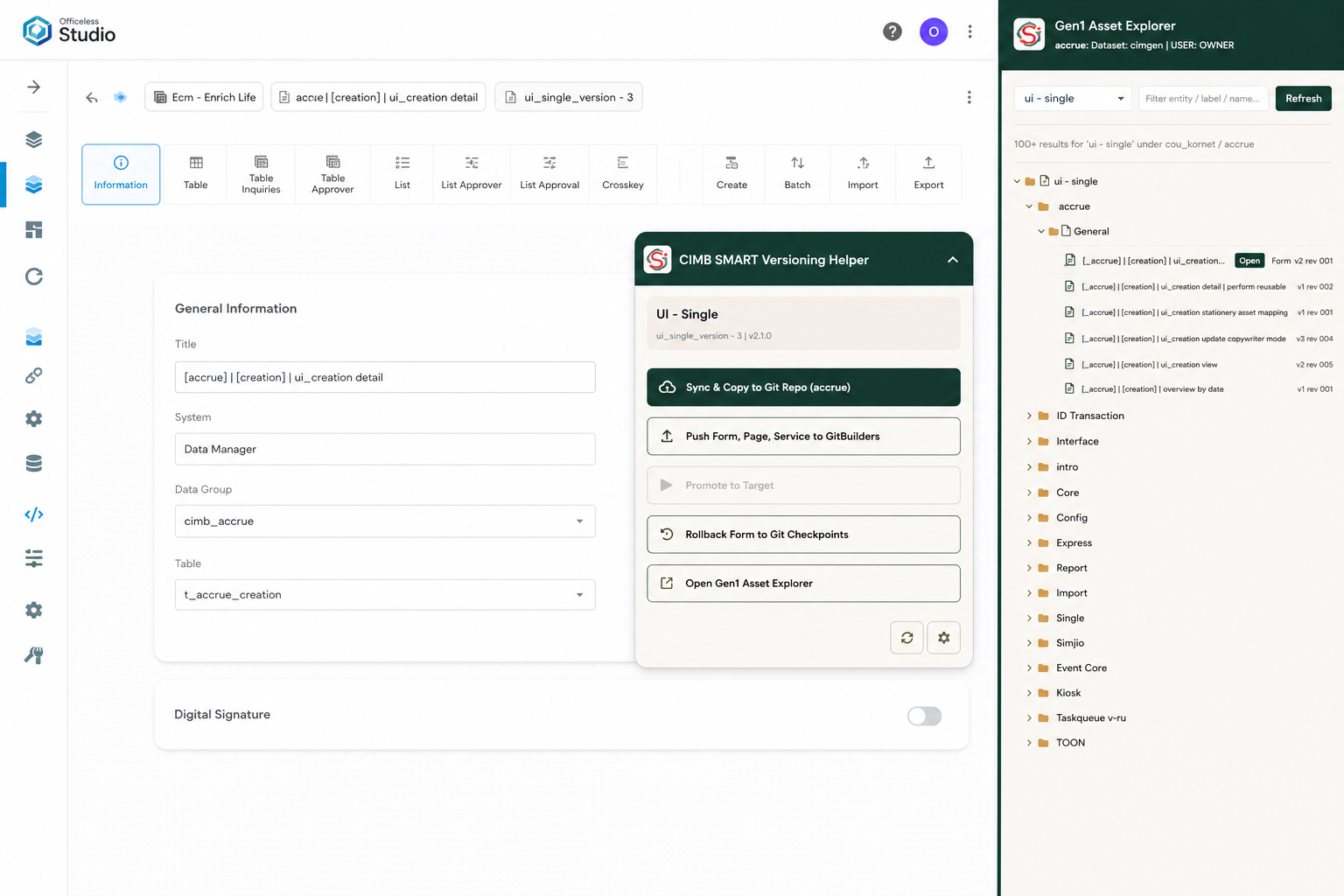1344x896 pixels.
Task: Click the upper gear sidebar icon
Action: point(33,418)
